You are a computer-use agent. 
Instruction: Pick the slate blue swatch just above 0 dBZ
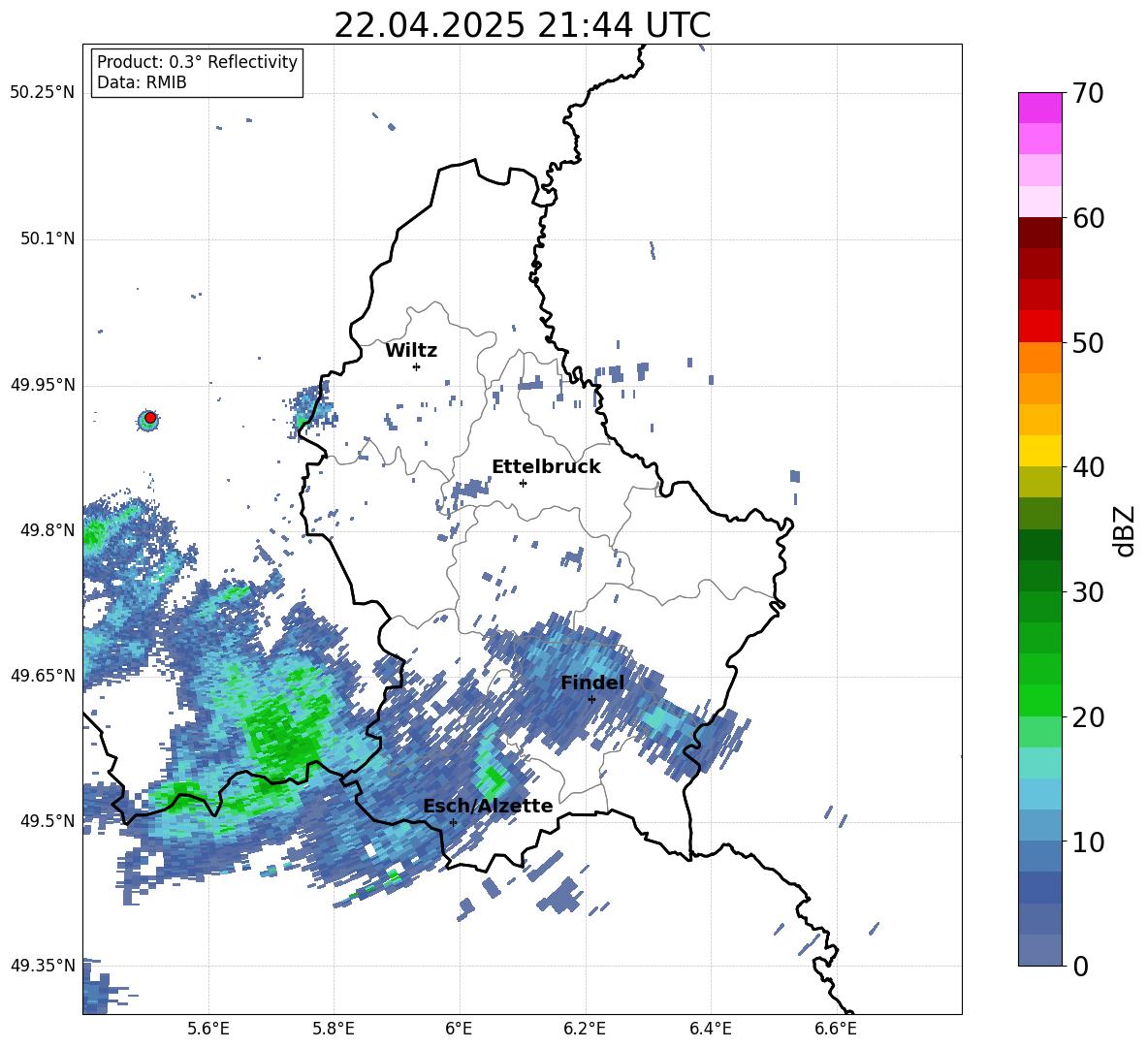click(x=1039, y=950)
